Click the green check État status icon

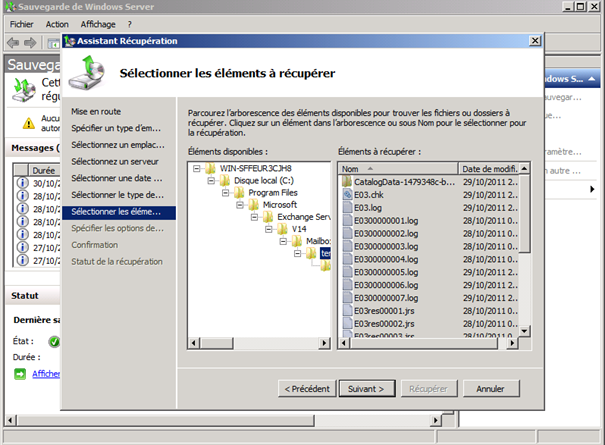54,342
